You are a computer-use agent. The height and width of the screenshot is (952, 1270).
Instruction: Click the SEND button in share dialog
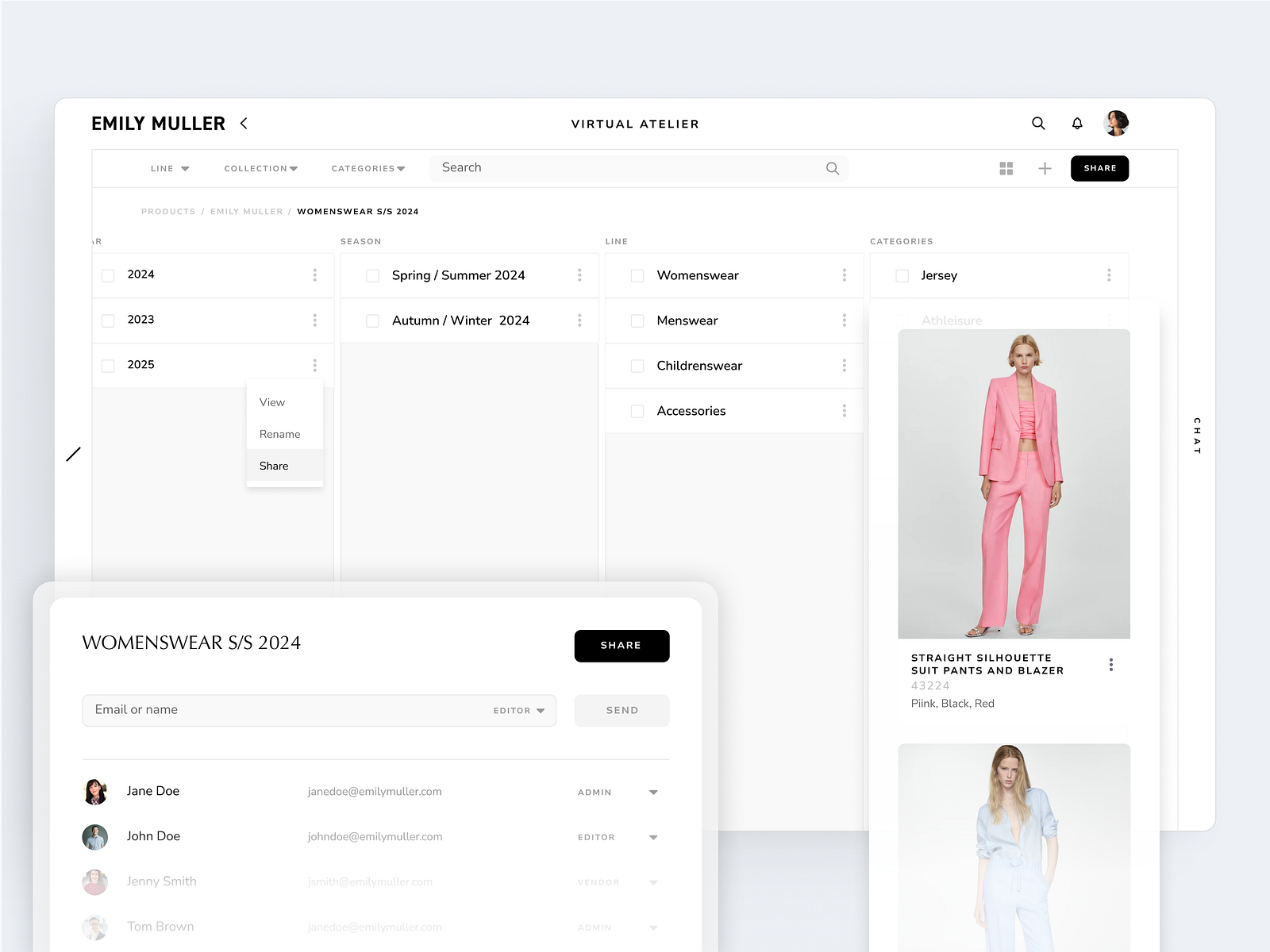[622, 710]
